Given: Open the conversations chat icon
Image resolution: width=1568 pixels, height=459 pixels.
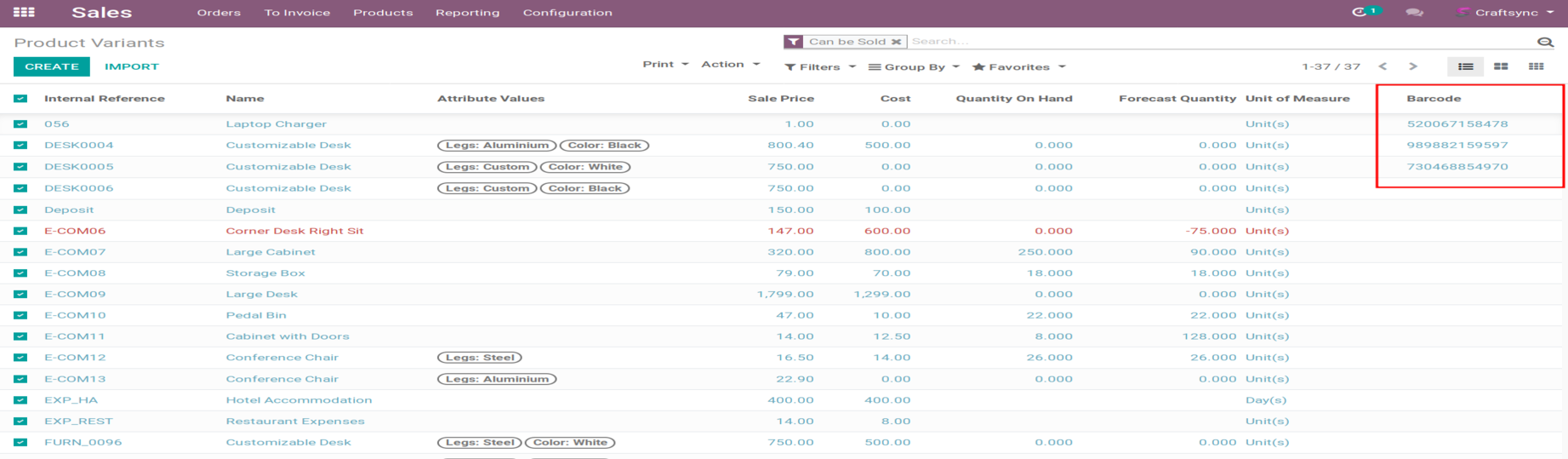Looking at the screenshot, I should 1414,13.
